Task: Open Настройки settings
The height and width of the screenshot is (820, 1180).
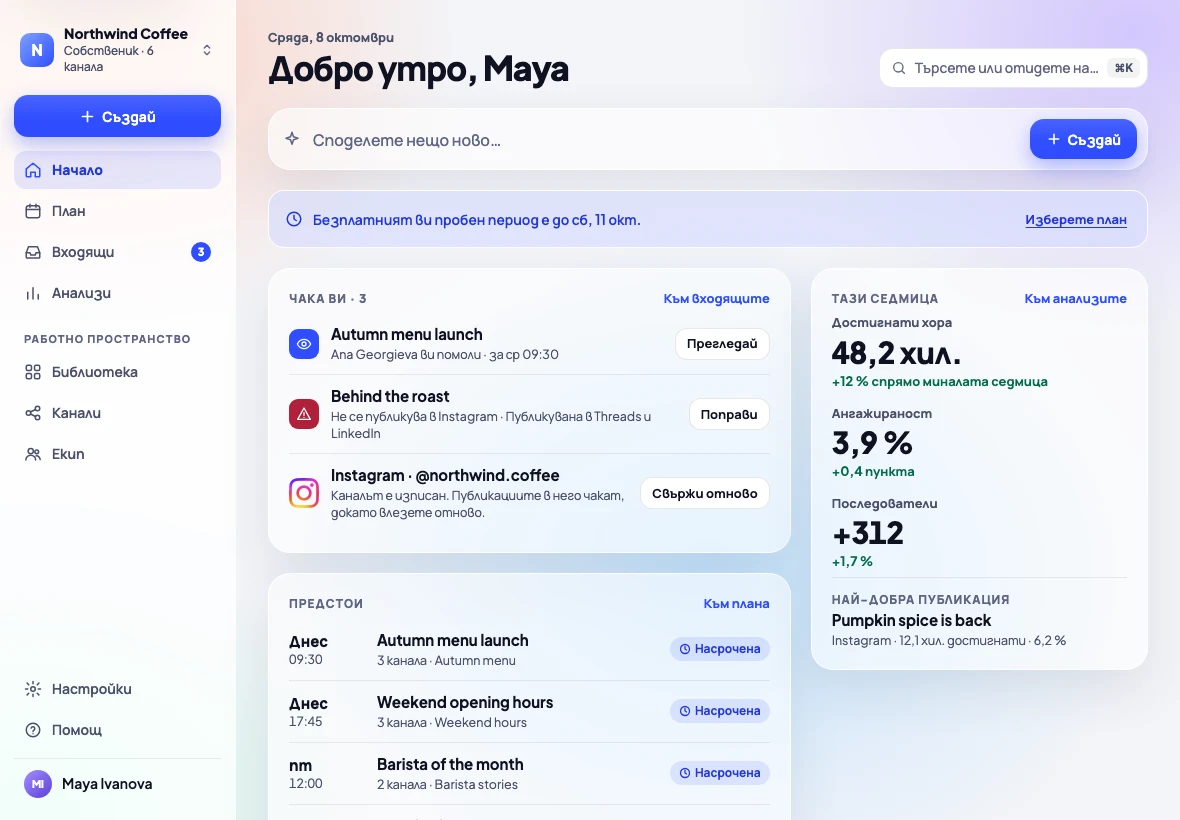Action: pyautogui.click(x=117, y=689)
